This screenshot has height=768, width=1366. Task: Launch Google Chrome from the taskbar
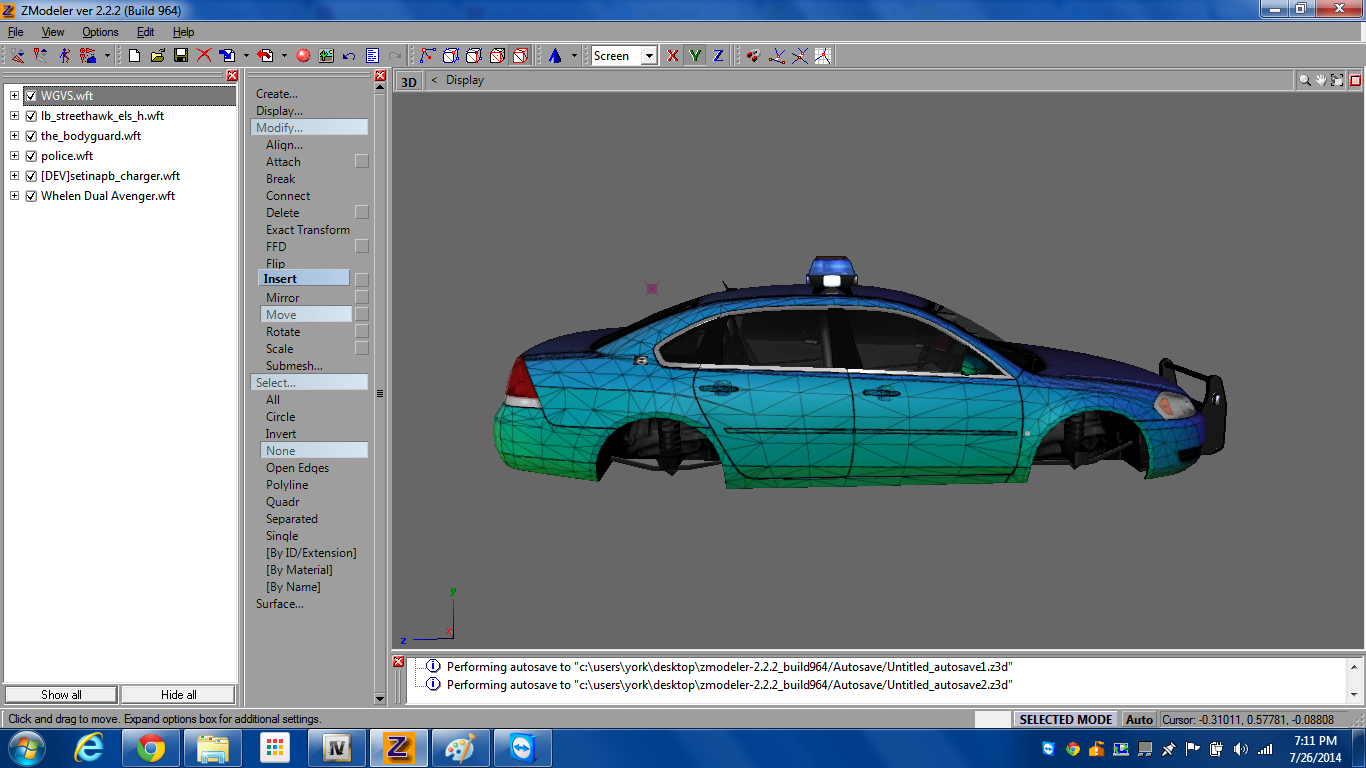point(151,748)
